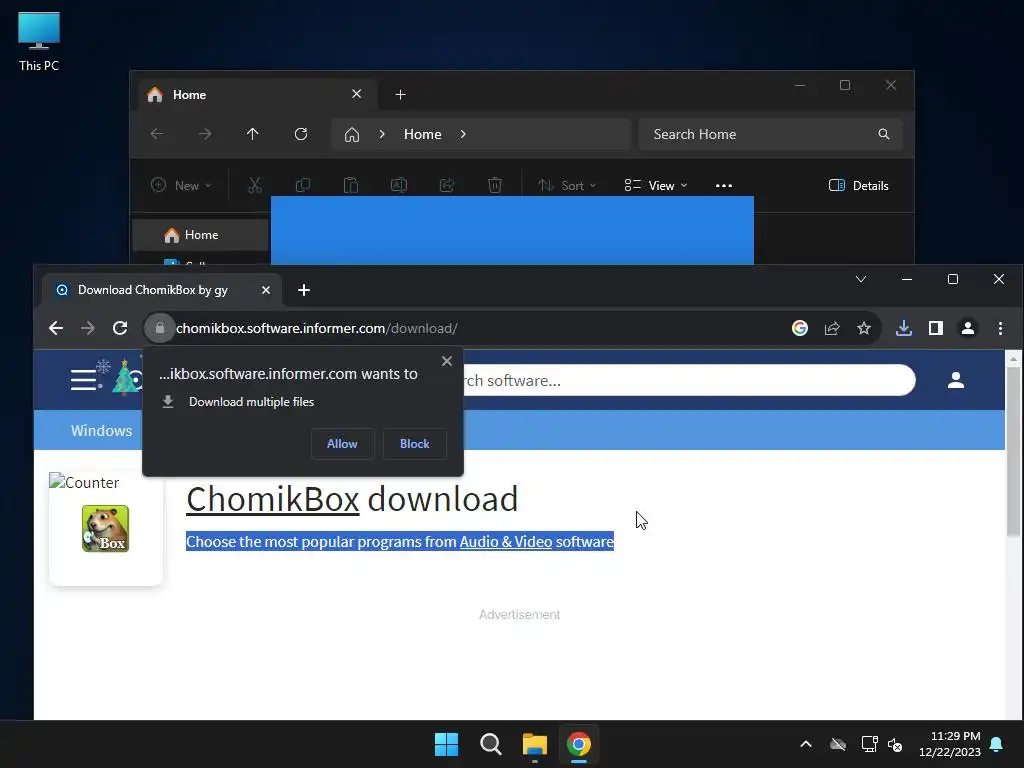Click home icon in Explorer address bar
The image size is (1024, 768).
[352, 135]
